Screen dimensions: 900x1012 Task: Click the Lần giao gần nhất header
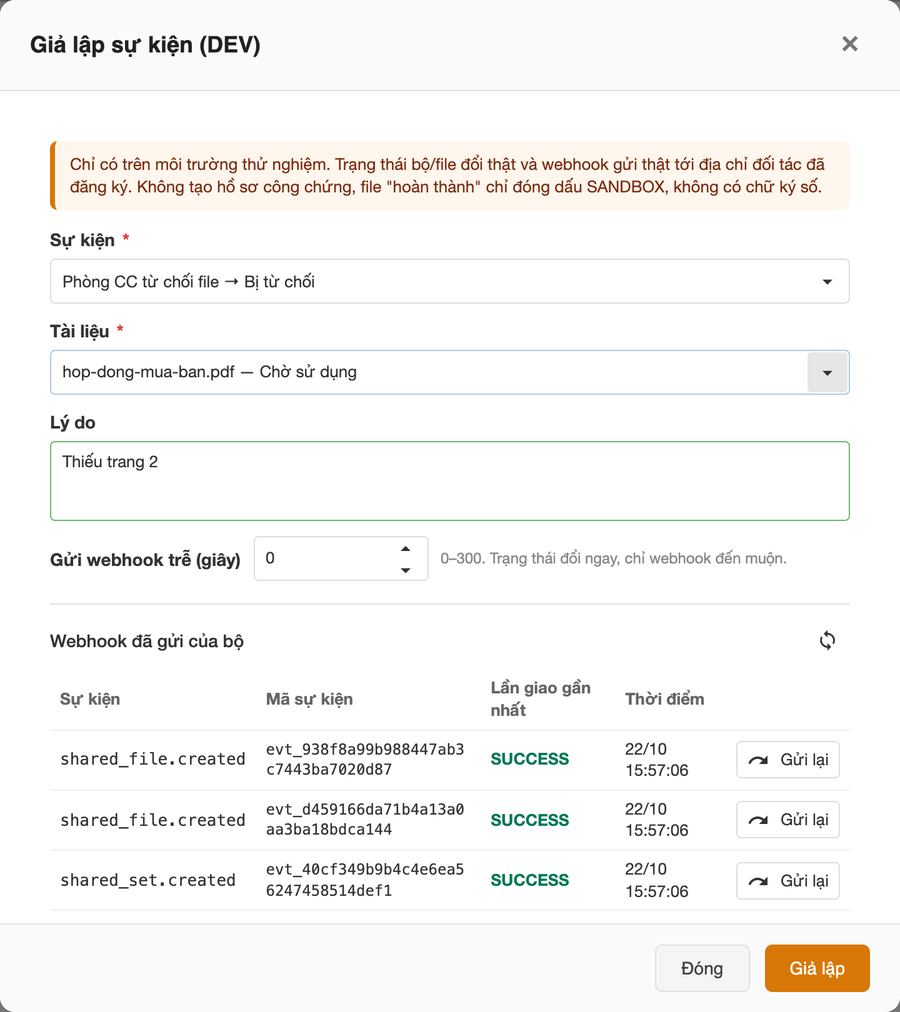click(540, 699)
